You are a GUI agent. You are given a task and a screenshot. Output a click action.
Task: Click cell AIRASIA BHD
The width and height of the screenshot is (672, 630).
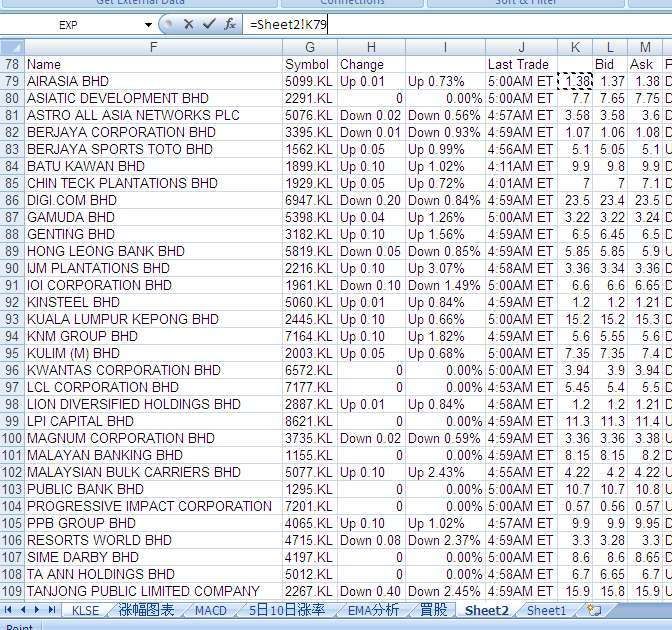point(153,81)
